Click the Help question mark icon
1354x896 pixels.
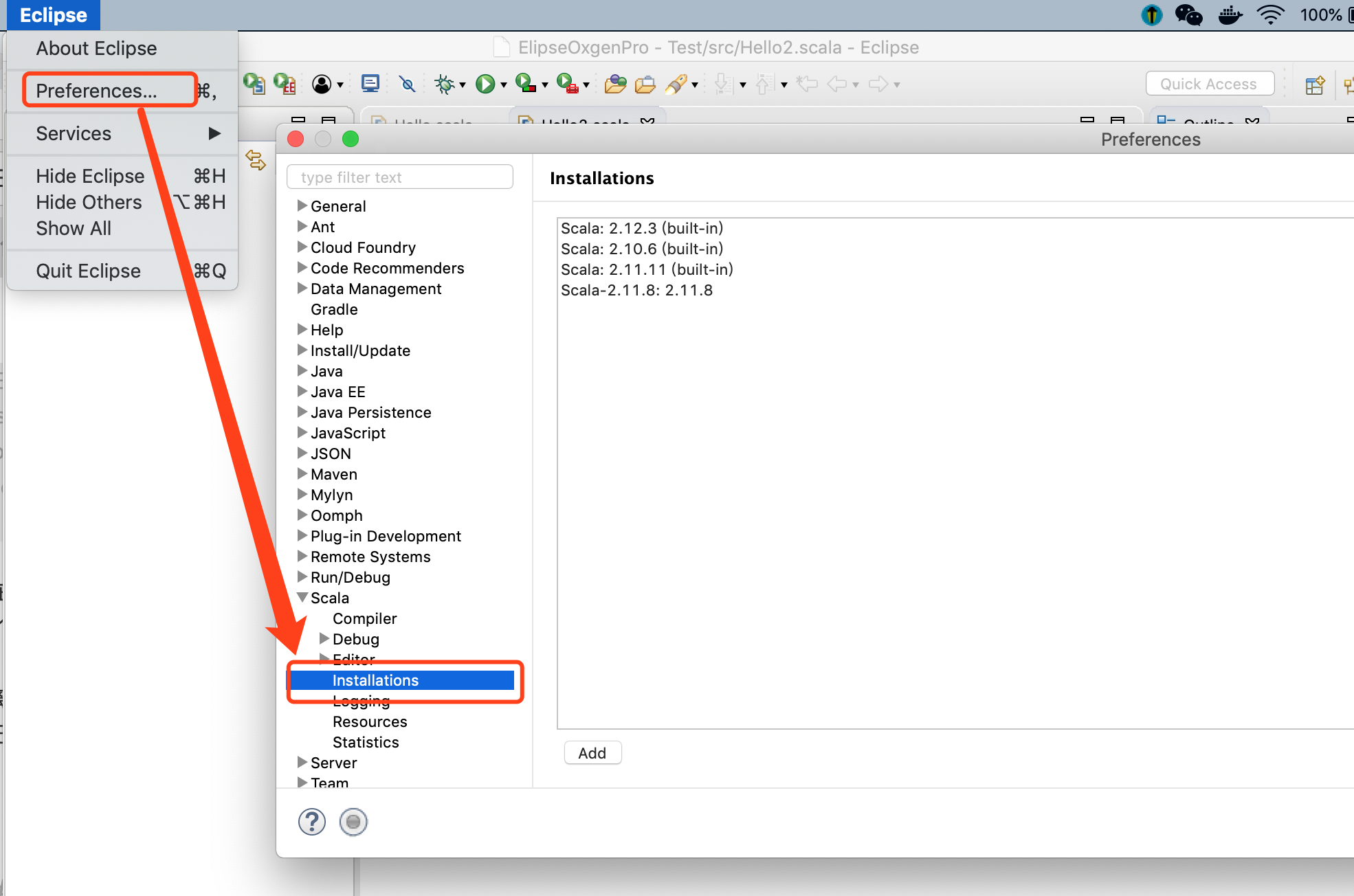point(311,821)
